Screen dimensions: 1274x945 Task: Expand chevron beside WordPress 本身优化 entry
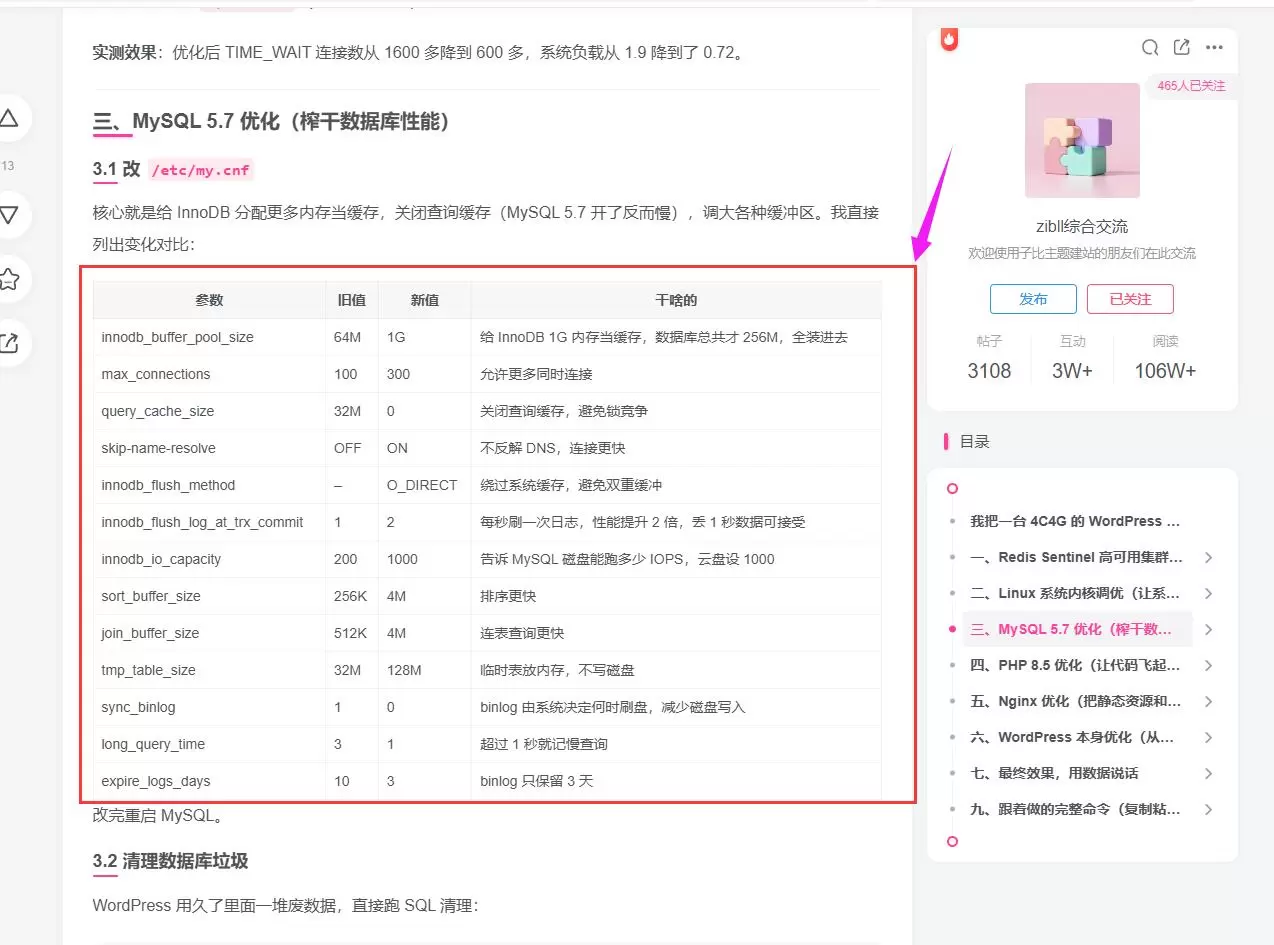[1209, 737]
